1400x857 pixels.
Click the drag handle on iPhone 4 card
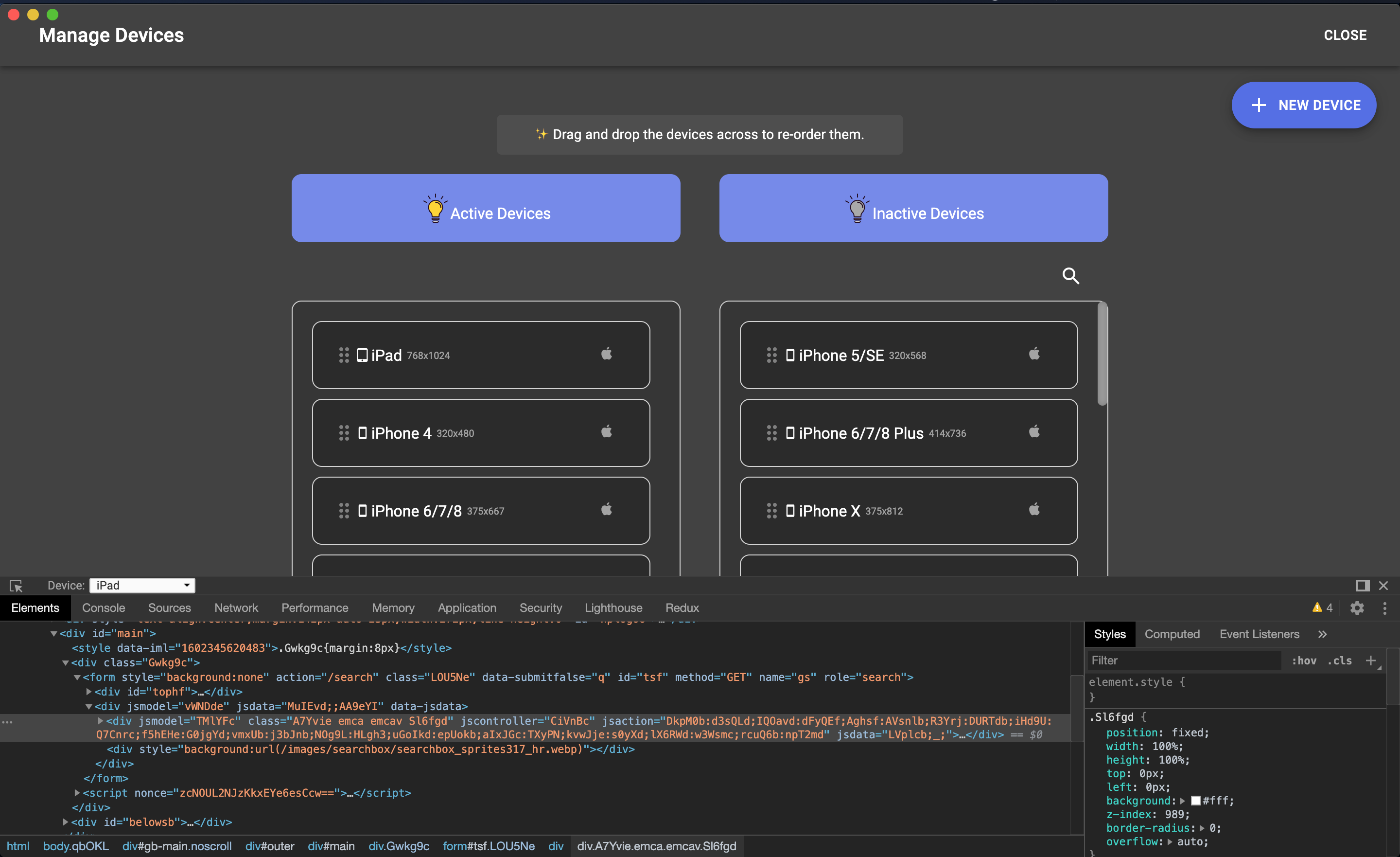[x=344, y=433]
